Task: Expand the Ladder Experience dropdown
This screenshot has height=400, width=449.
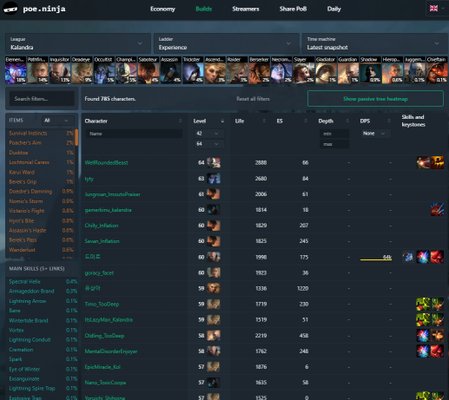Action: pos(226,43)
